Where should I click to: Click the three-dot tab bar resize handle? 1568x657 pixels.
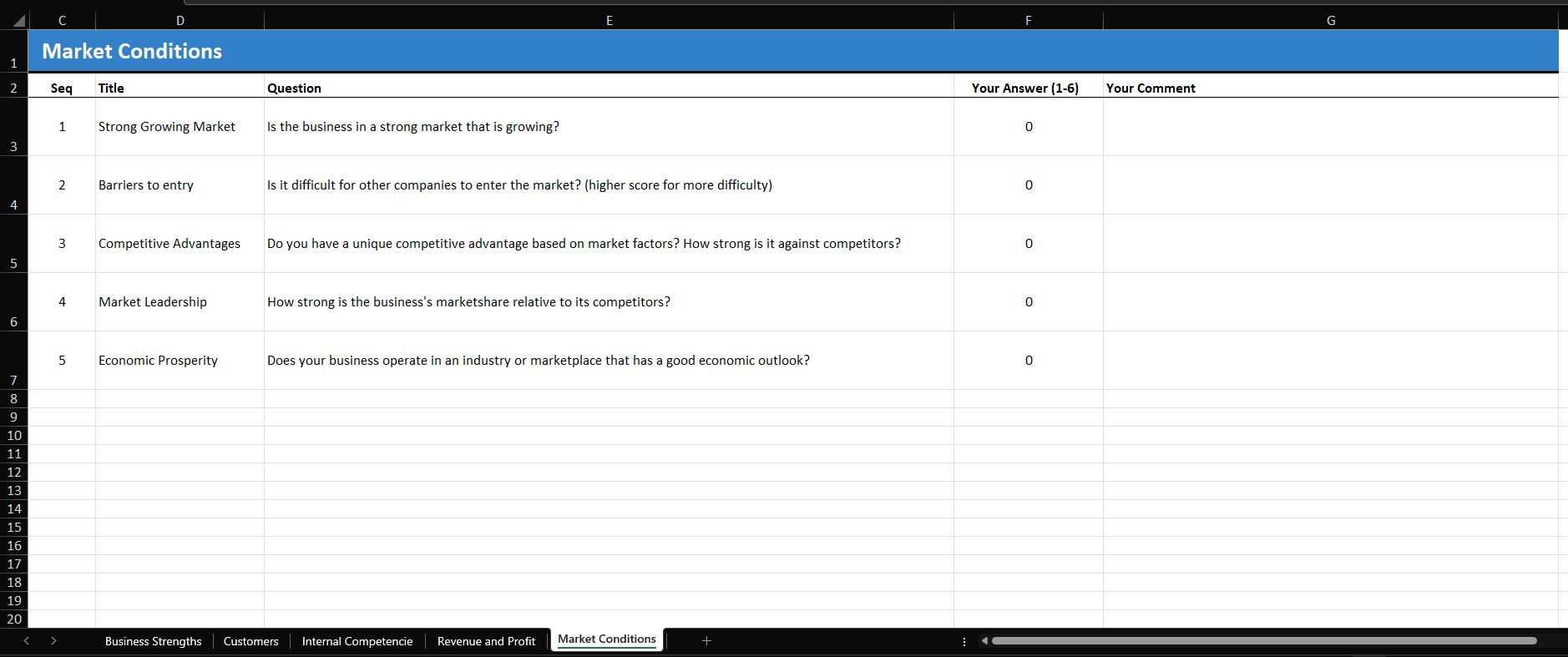click(964, 641)
